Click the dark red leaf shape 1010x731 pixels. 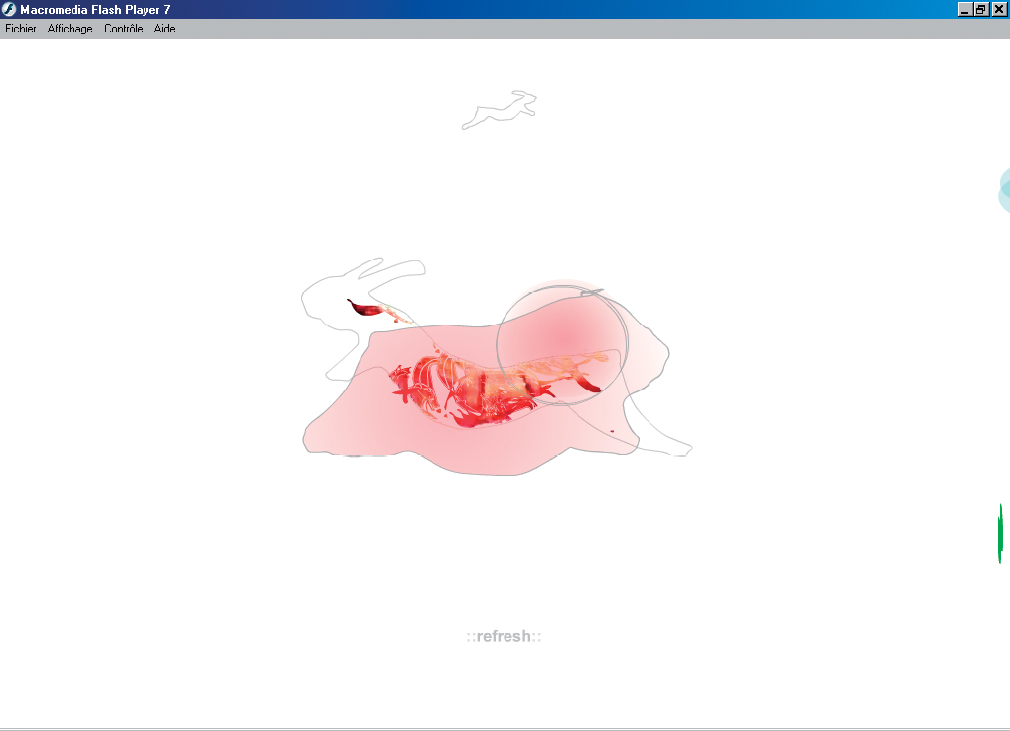[367, 308]
